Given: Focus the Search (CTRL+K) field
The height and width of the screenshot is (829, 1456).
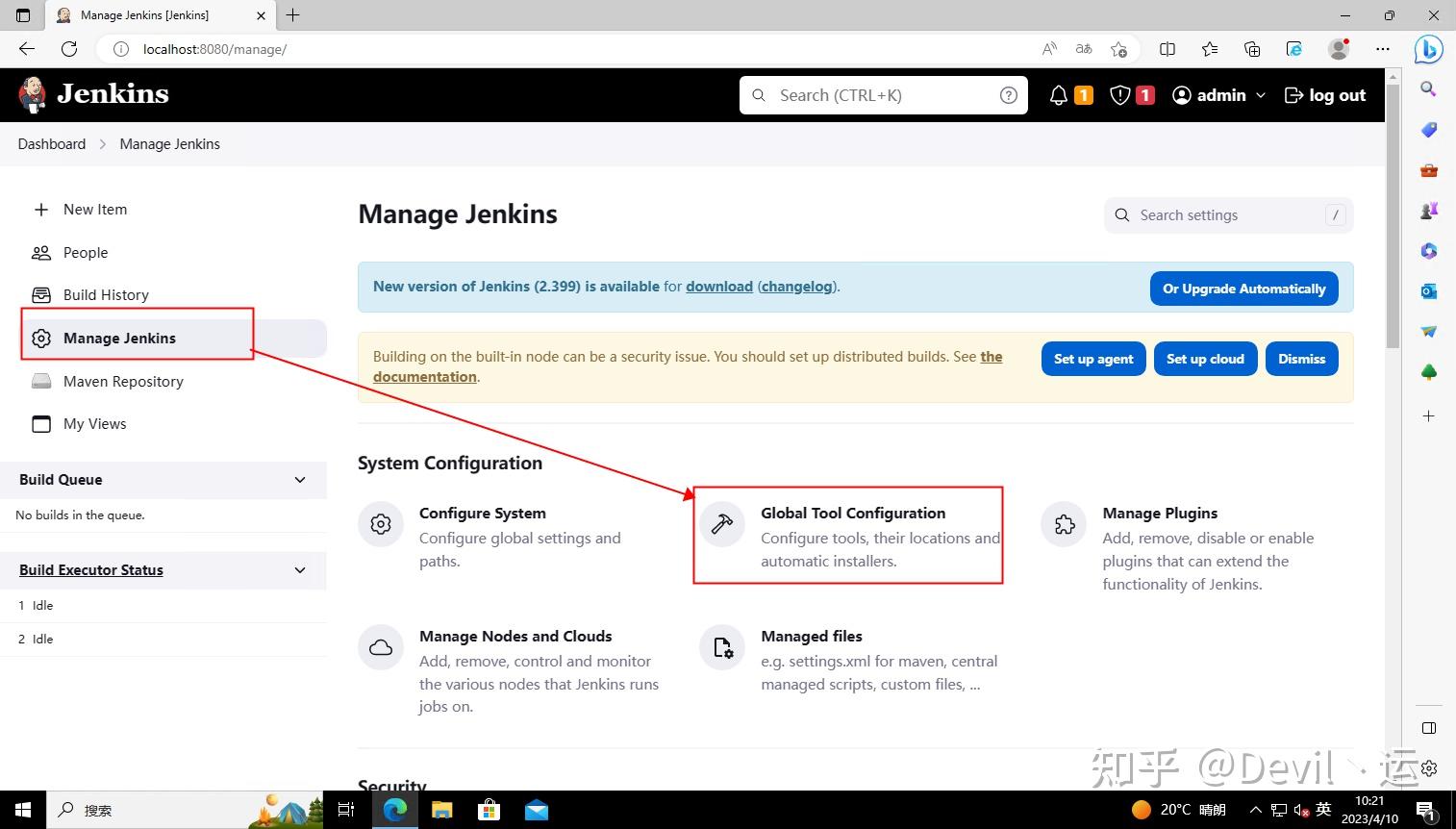Looking at the screenshot, I should coord(884,95).
